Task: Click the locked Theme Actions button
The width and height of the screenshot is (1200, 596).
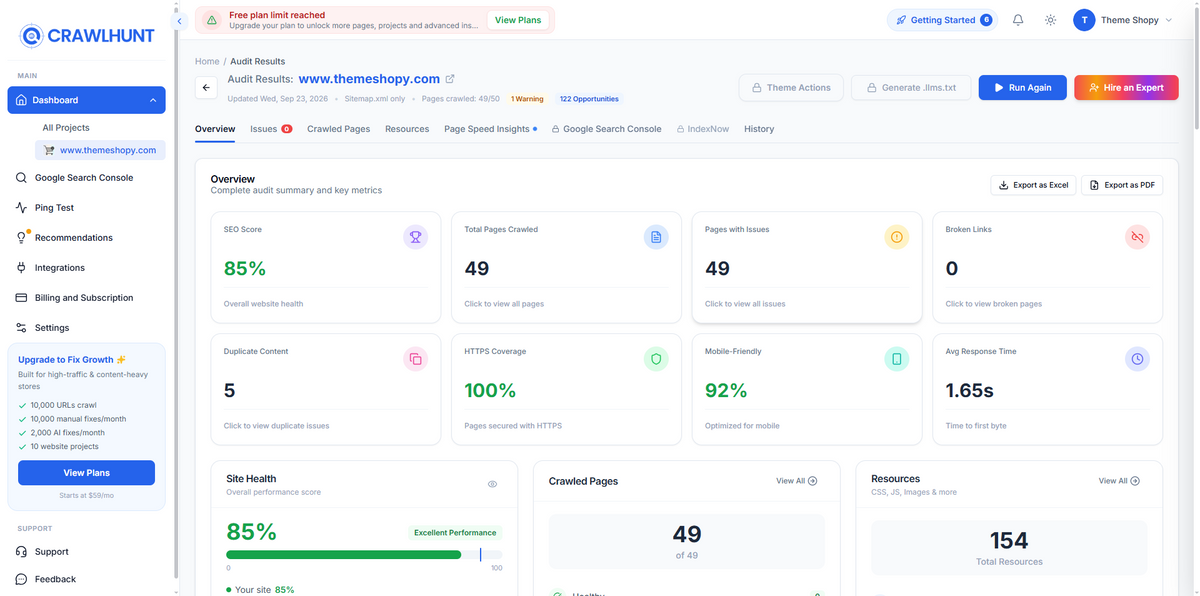Action: pos(791,88)
